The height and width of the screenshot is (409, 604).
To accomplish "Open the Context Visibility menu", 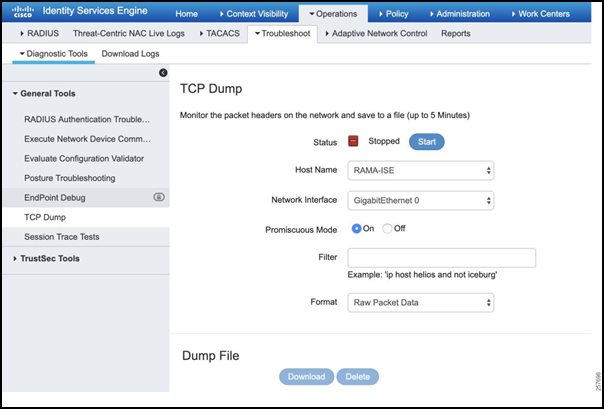I will [x=254, y=14].
